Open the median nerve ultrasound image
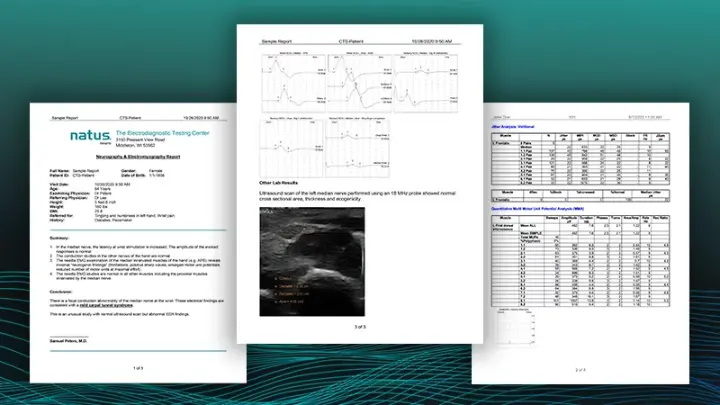 (x=312, y=262)
